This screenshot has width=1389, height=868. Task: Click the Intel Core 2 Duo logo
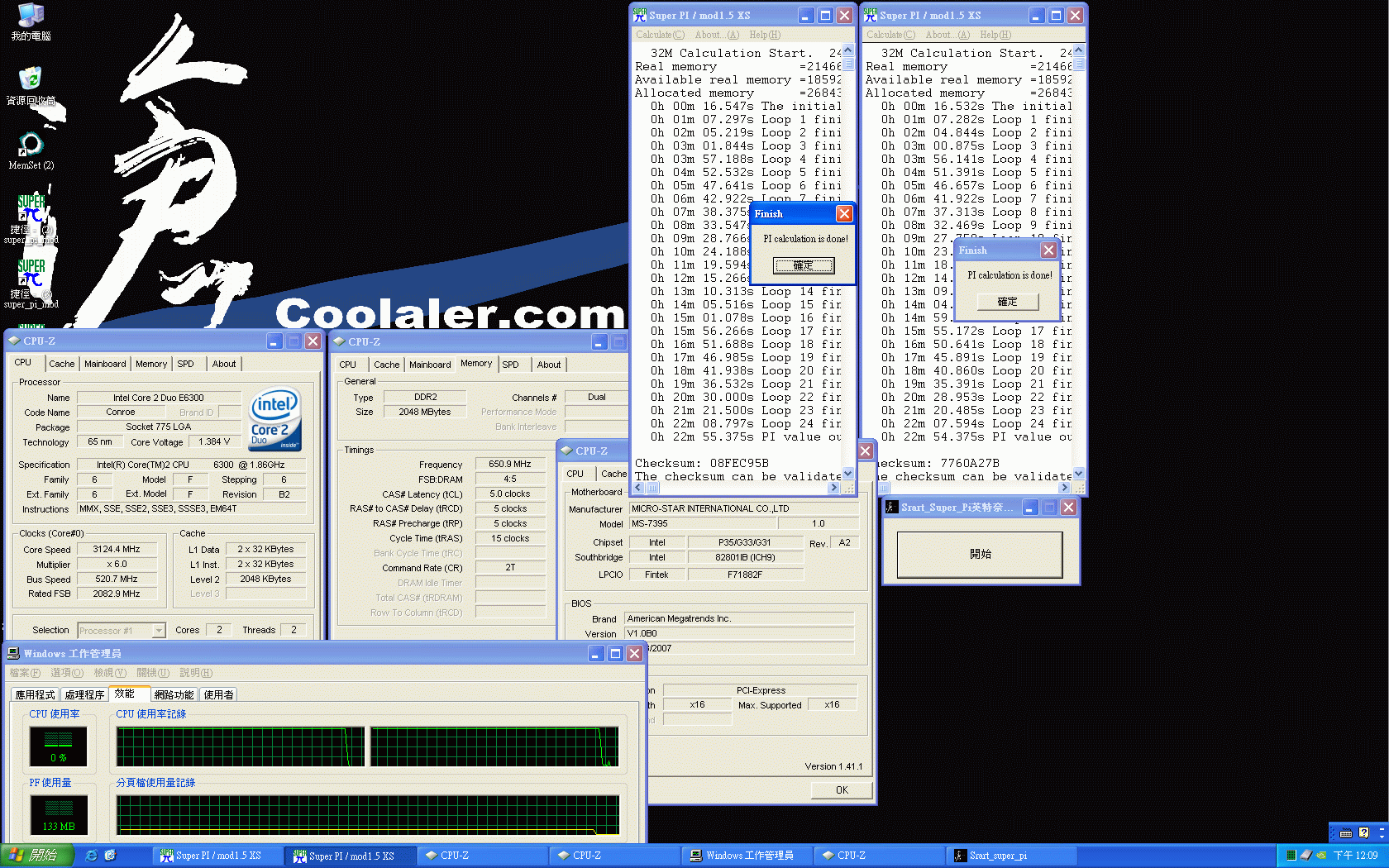[x=275, y=419]
